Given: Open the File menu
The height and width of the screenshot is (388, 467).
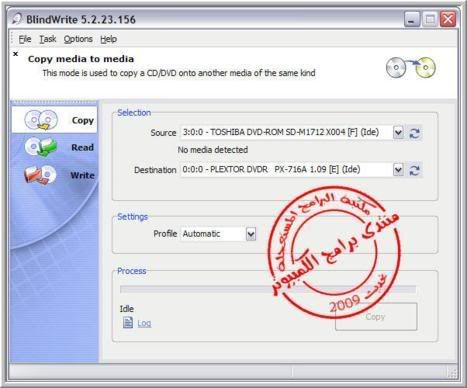Looking at the screenshot, I should 25,39.
